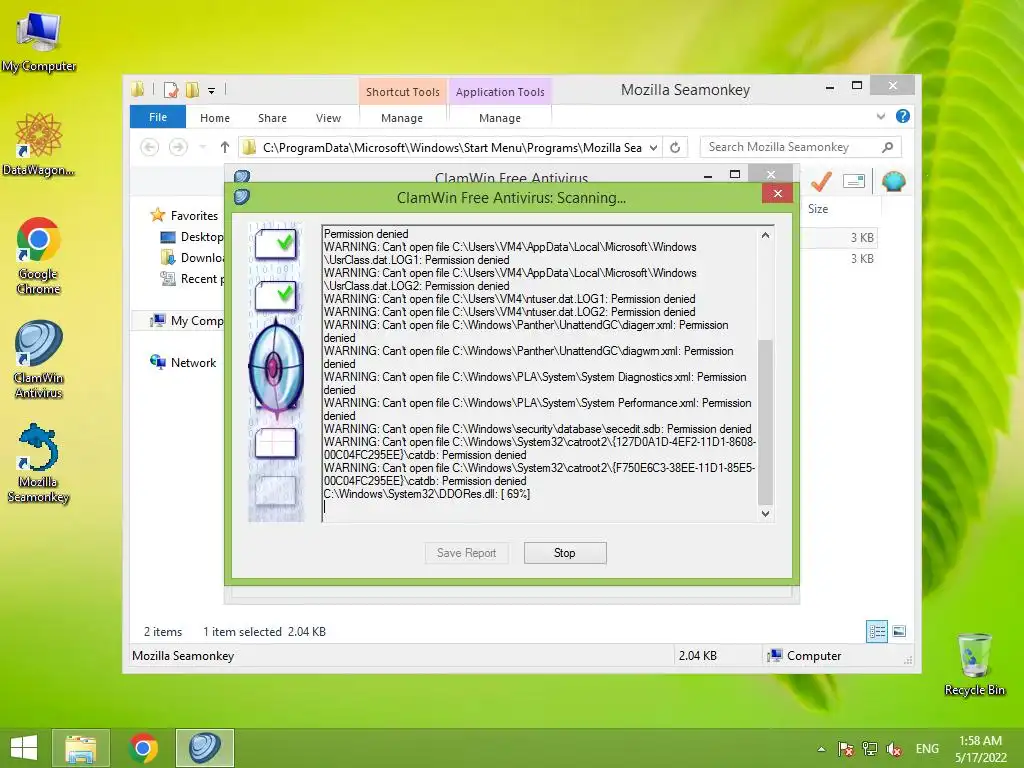
Task: Click the Up one level arrow
Action: coord(225,148)
